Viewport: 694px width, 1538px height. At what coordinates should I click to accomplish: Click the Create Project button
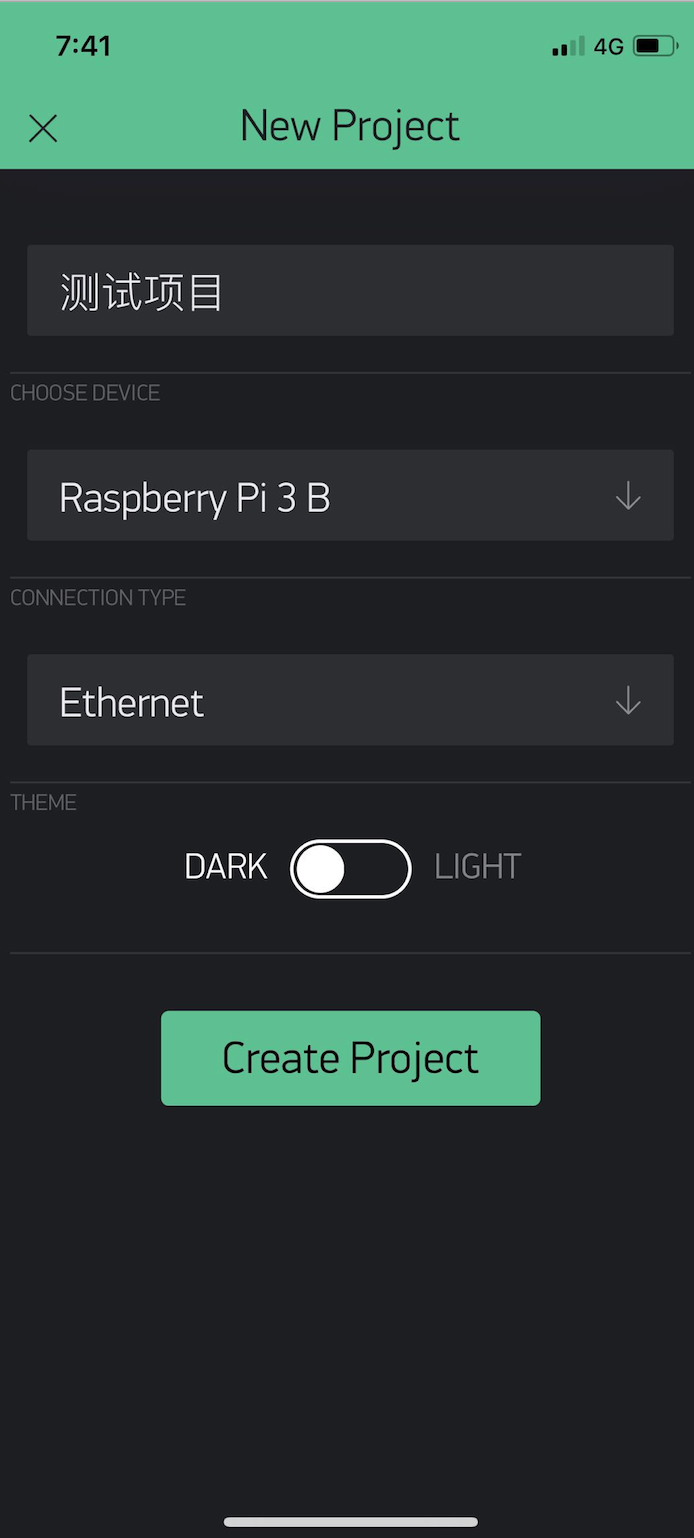[351, 1058]
